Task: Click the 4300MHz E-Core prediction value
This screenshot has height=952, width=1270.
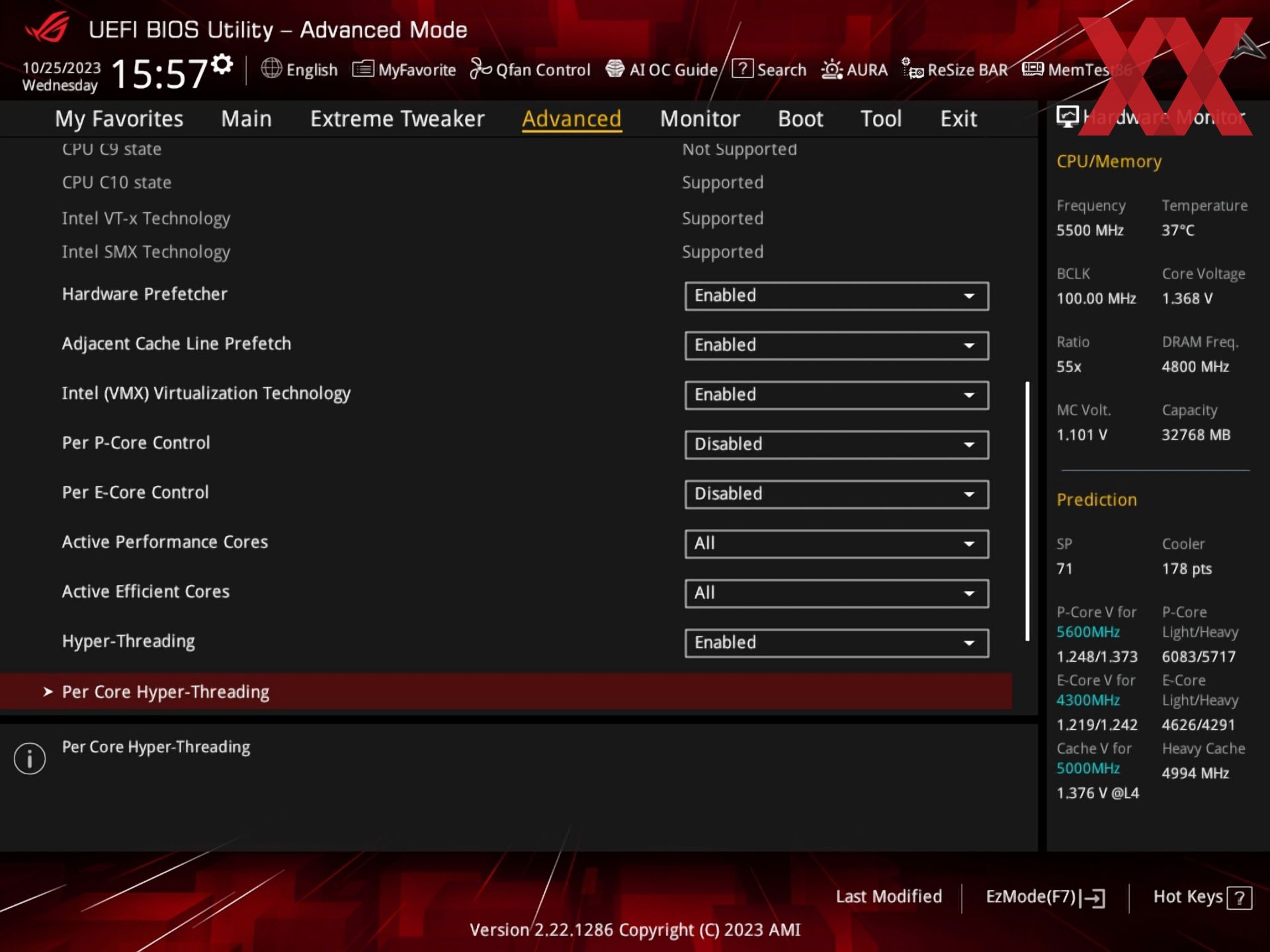Action: pyautogui.click(x=1088, y=700)
